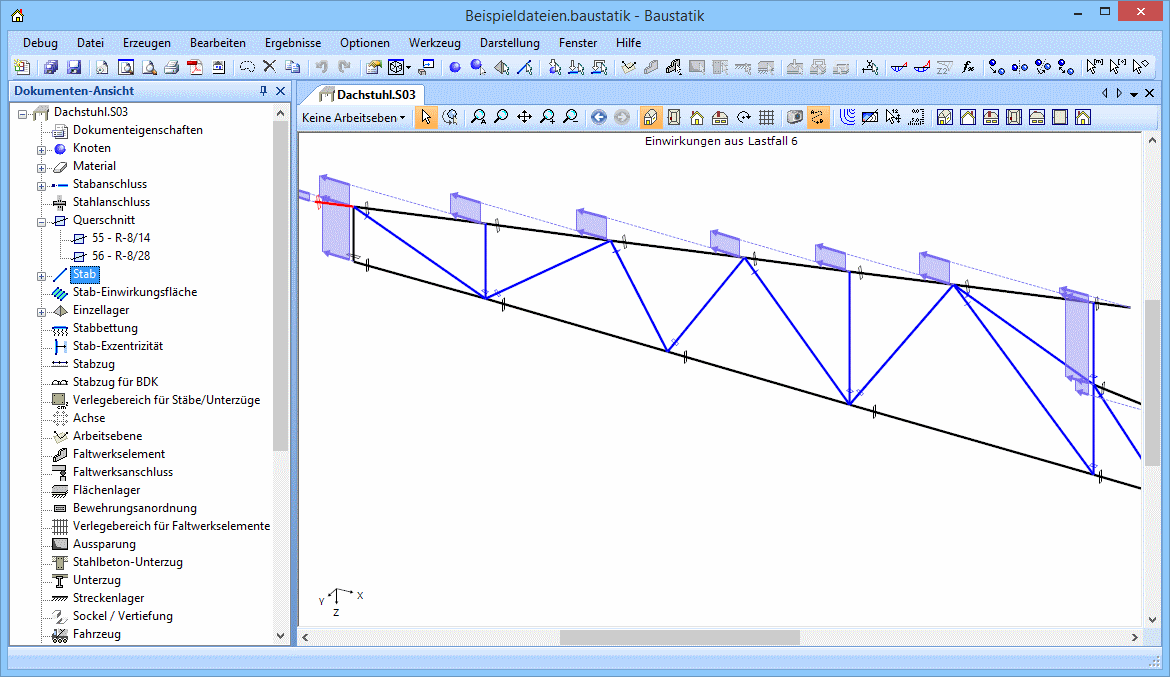Expand the Knoten tree node

[x=42, y=148]
